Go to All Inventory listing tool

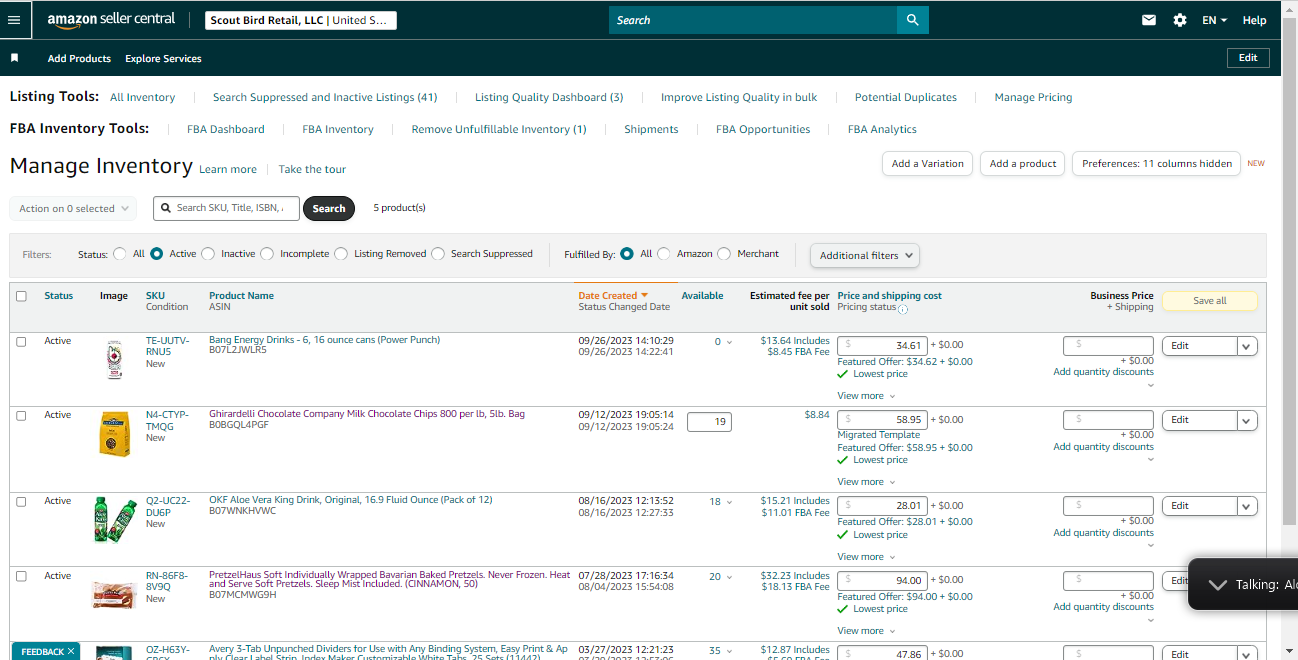142,97
